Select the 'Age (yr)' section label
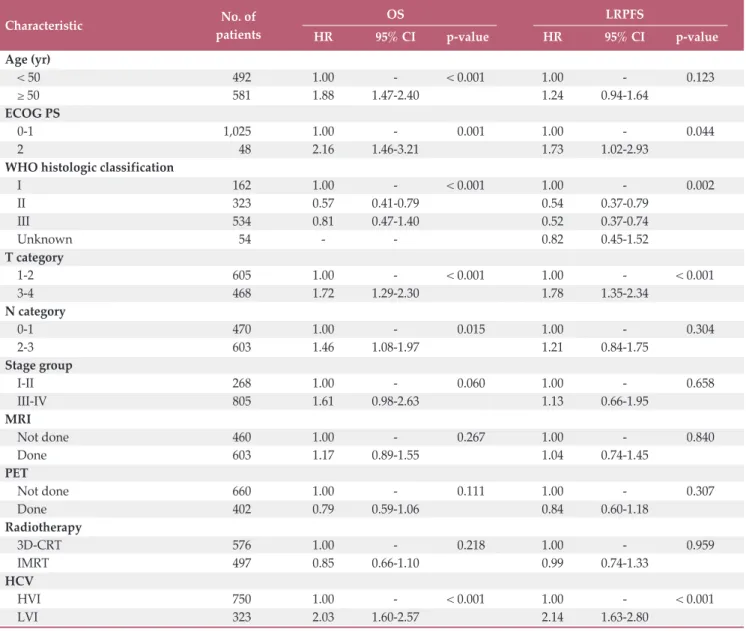This screenshot has height=632, width=746. (x=28, y=60)
